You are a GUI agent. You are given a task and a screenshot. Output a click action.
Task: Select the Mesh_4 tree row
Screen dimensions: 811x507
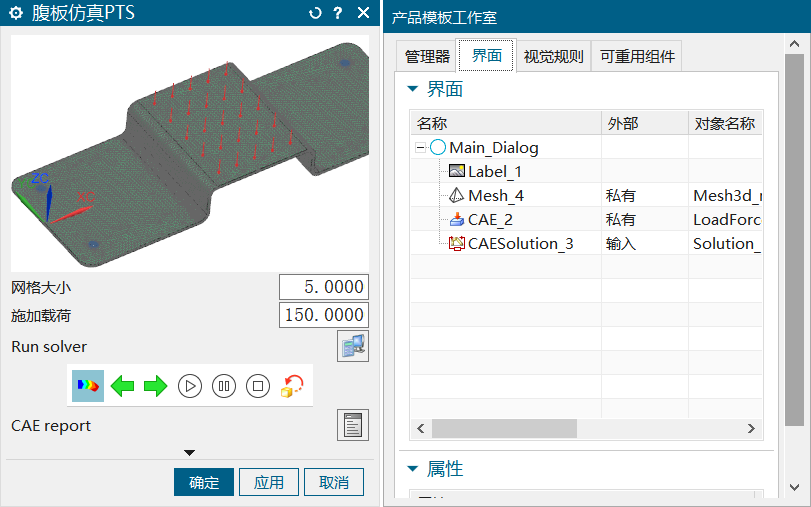[x=587, y=196]
